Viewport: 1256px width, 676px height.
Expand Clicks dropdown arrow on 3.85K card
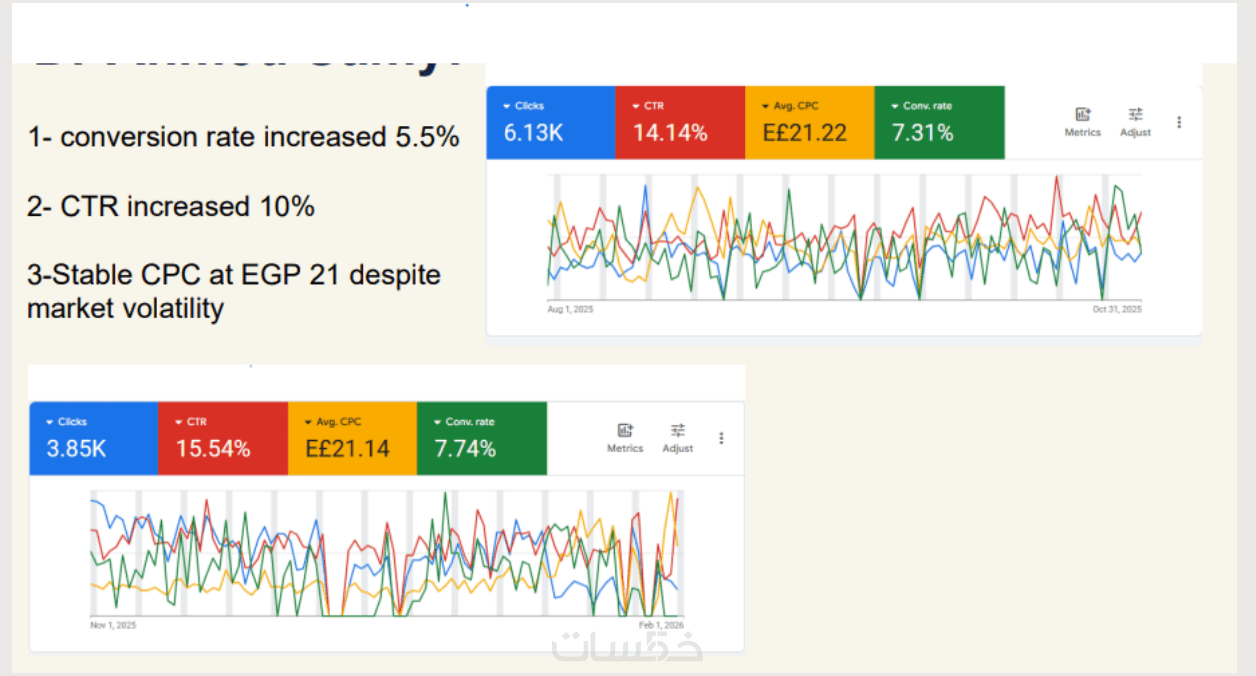point(50,422)
